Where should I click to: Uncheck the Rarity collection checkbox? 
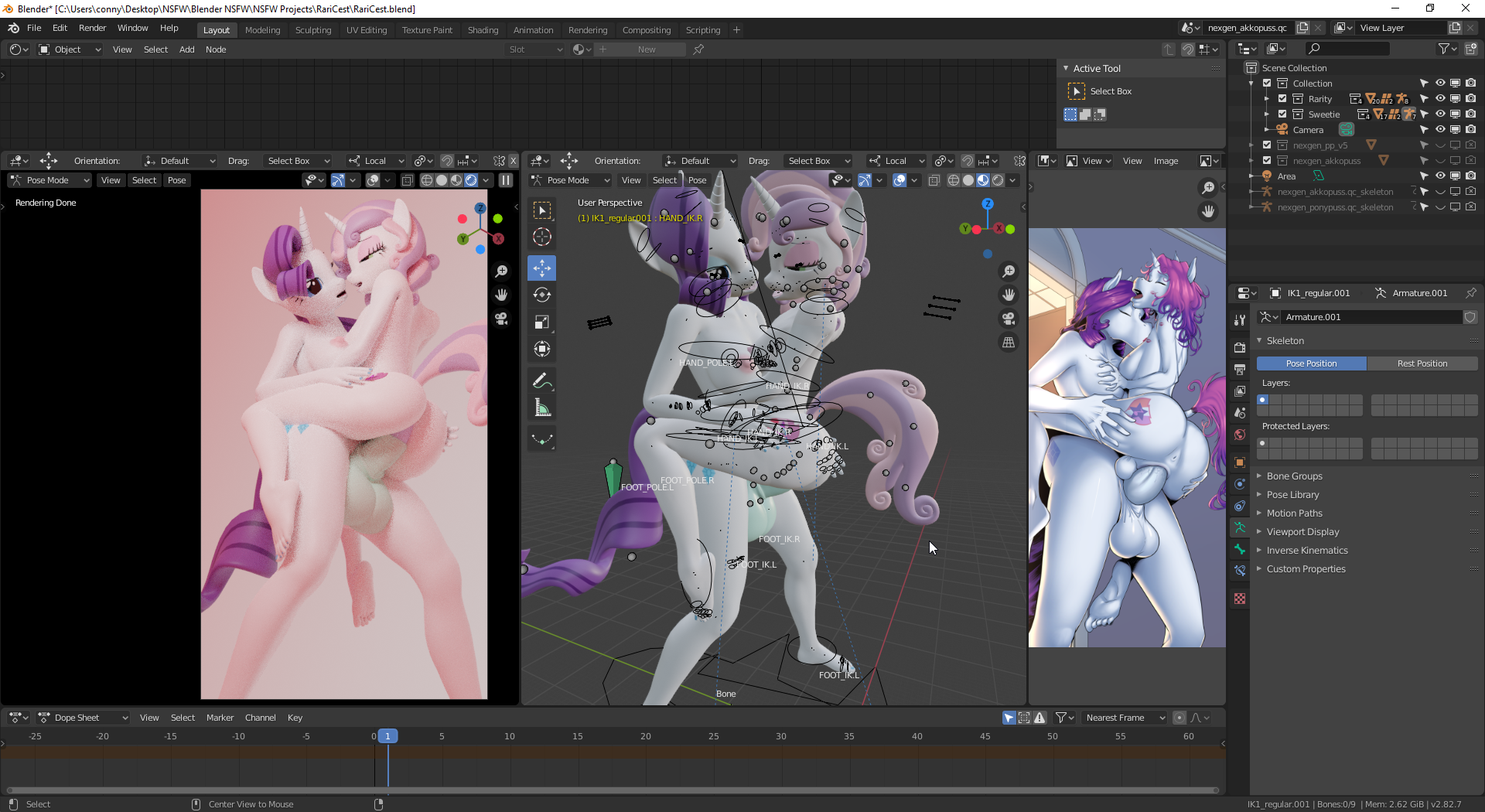[x=1282, y=99]
